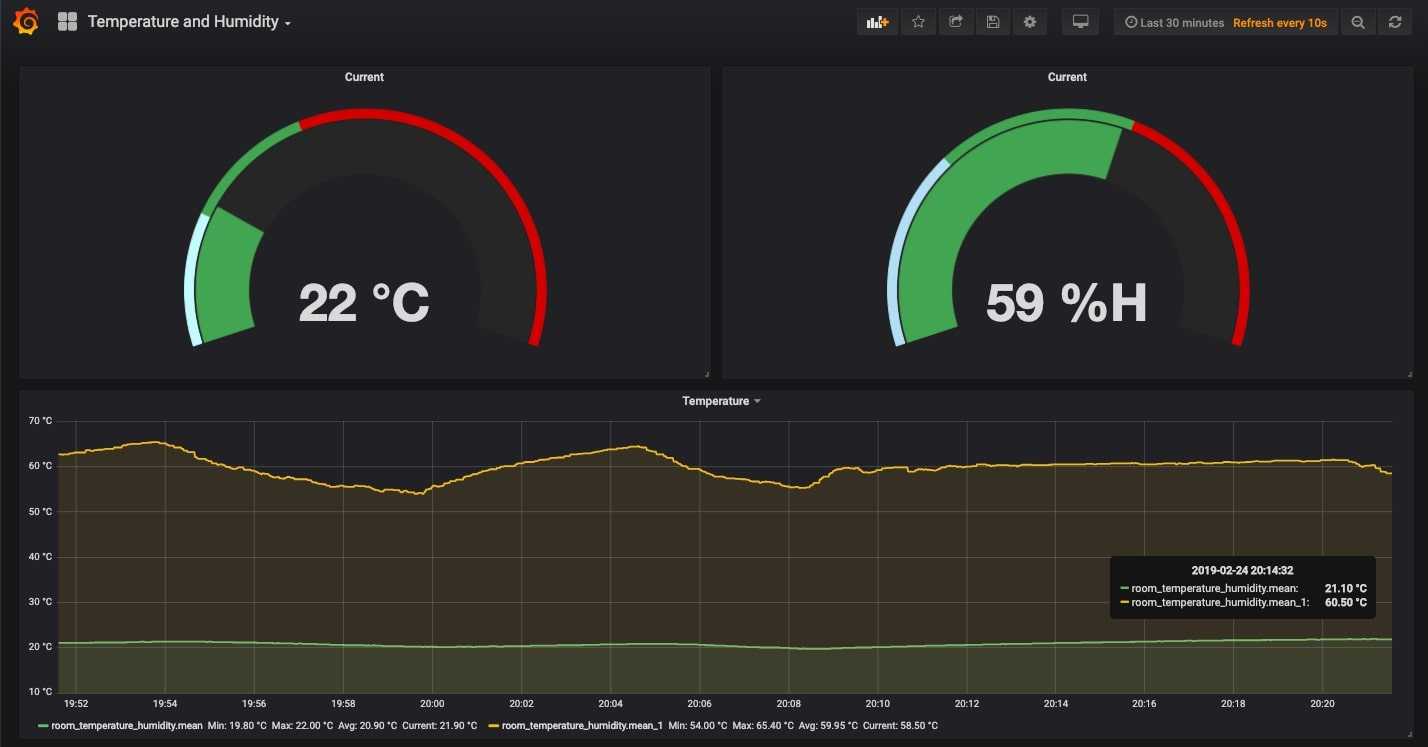Viewport: 1428px width, 747px height.
Task: Open dashboard settings via gear icon
Action: pos(1030,21)
